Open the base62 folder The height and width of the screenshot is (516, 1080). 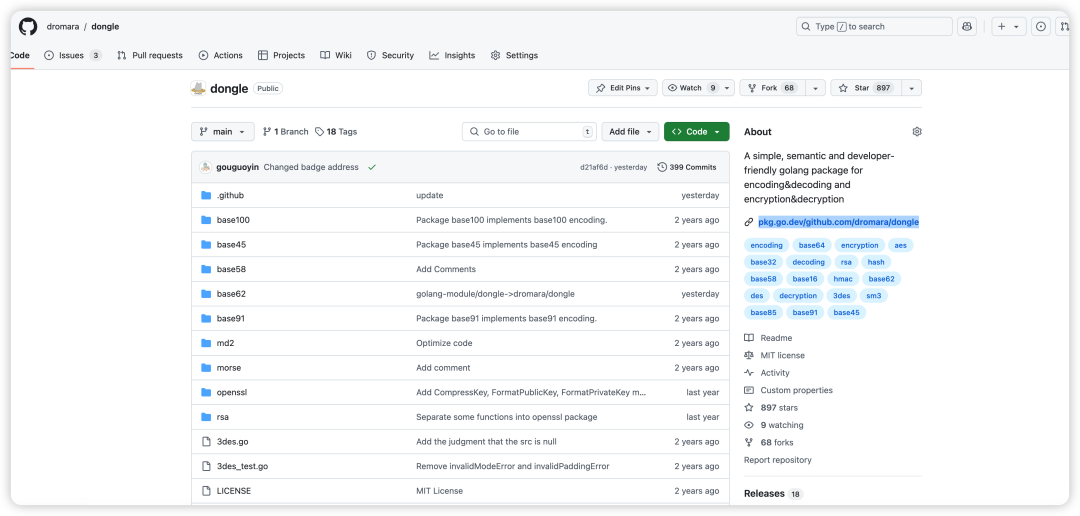231,294
